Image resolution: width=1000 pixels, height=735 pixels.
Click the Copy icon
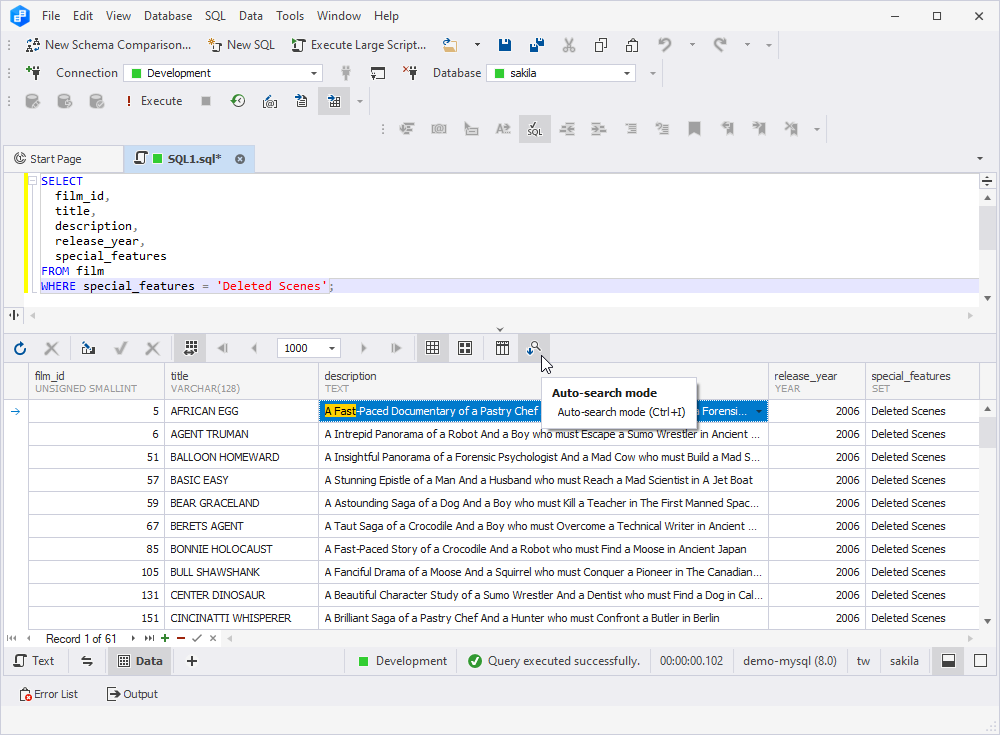[x=601, y=45]
